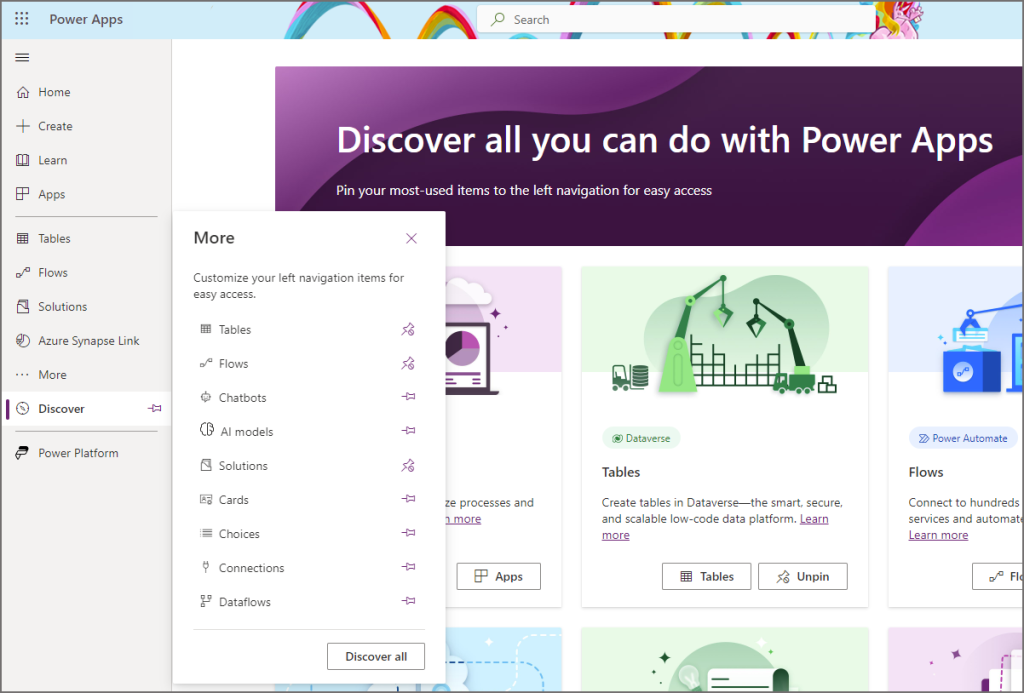Click the Apps button on the card
The image size is (1024, 693).
[498, 576]
